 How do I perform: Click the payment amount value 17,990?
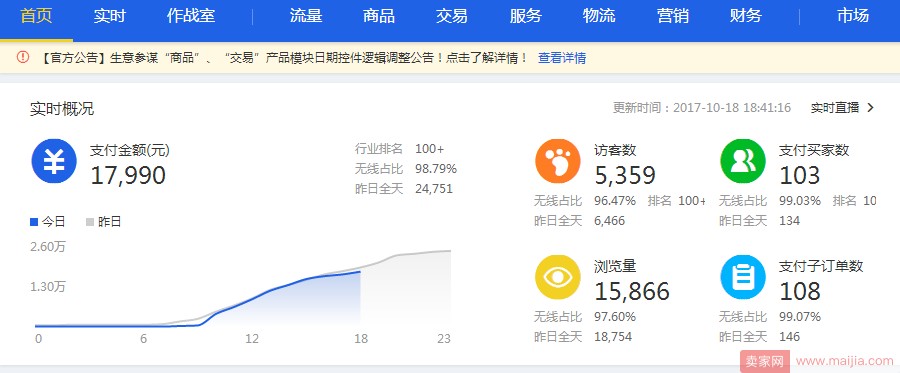pos(128,176)
